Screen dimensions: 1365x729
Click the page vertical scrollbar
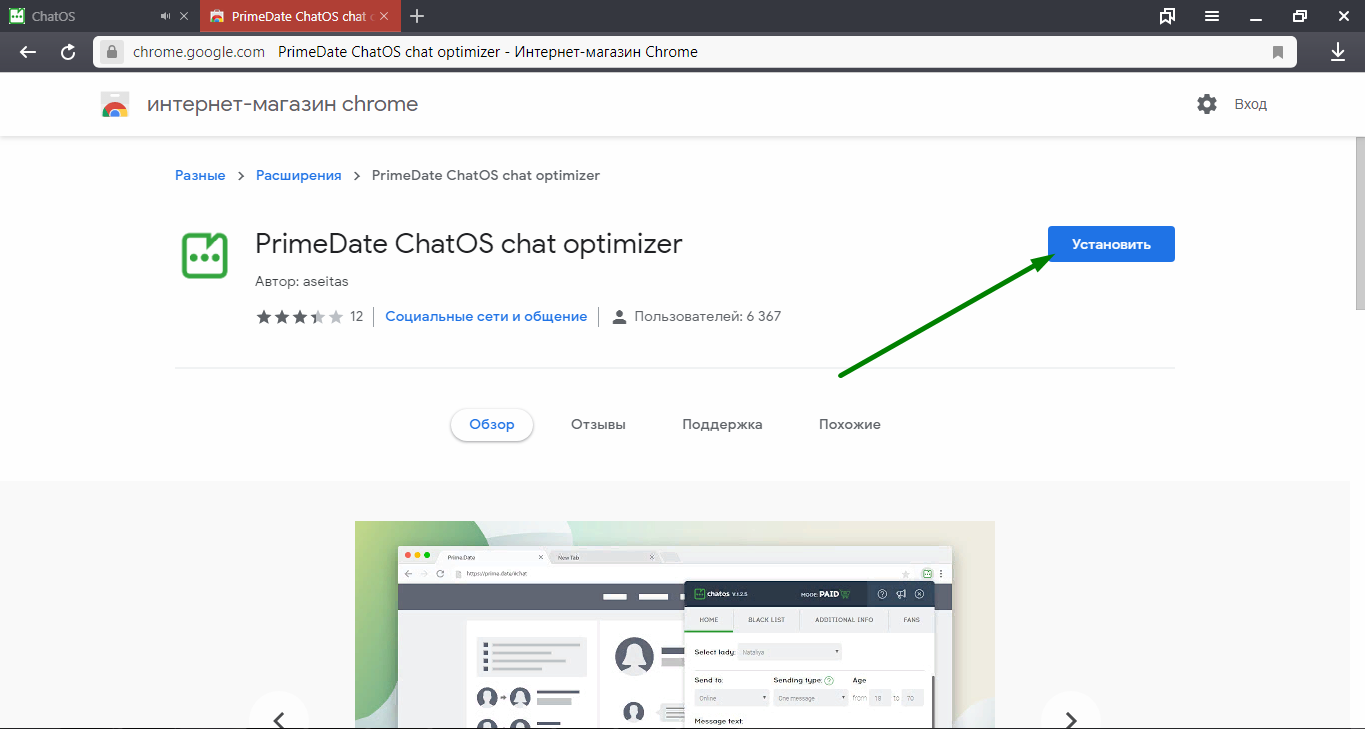(1358, 224)
